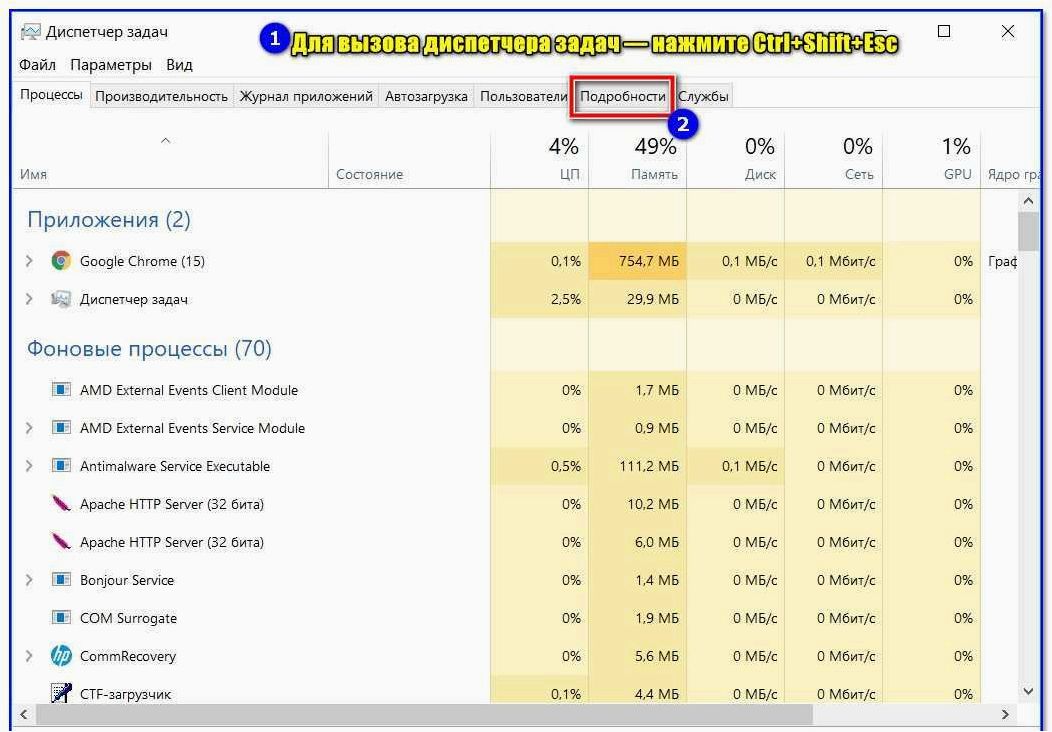This screenshot has width=1052, height=732.
Task: Select the first Apache HTTP Server feather icon
Action: 61,503
